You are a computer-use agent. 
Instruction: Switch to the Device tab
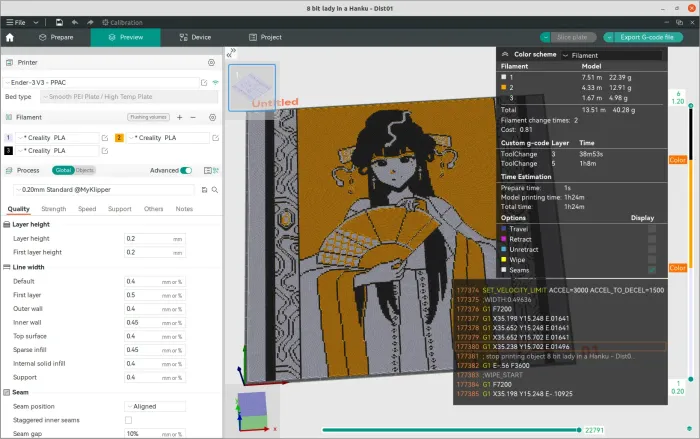pos(195,38)
